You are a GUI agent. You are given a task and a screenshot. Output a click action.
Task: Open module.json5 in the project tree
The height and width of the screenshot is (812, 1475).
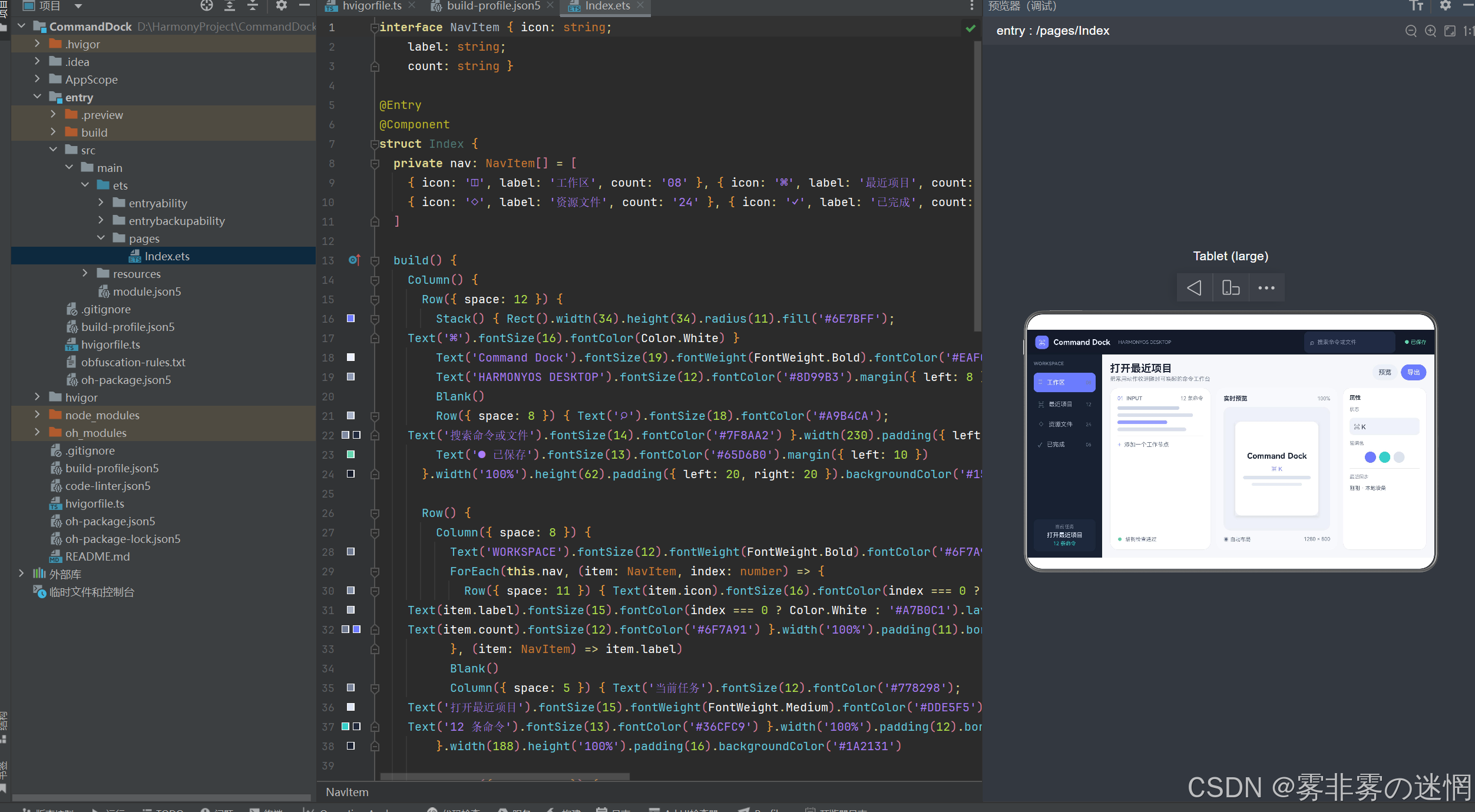pyautogui.click(x=147, y=291)
